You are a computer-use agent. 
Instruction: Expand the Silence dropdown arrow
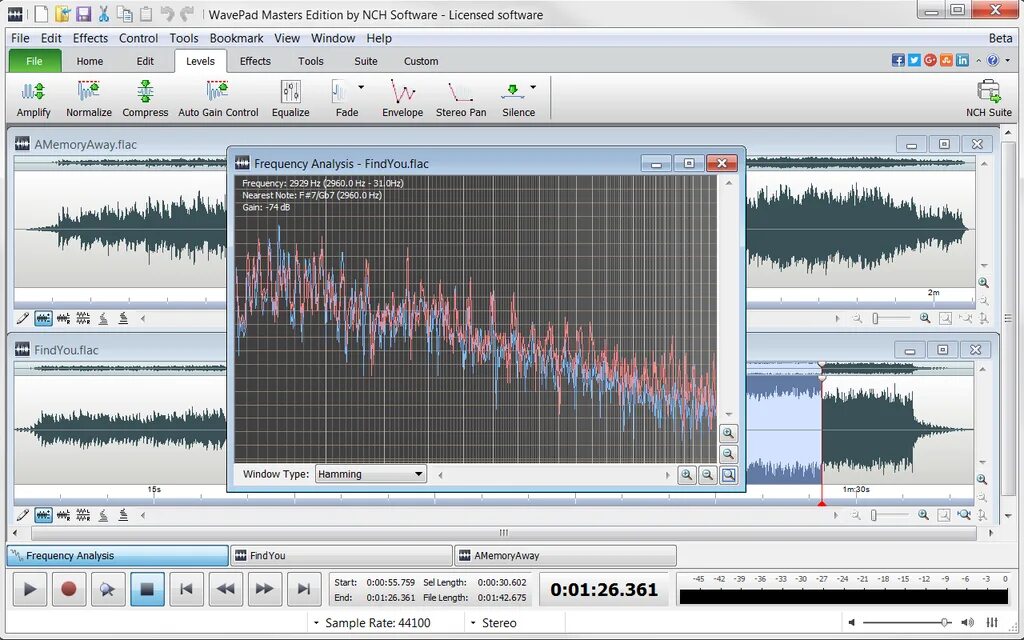[x=534, y=87]
